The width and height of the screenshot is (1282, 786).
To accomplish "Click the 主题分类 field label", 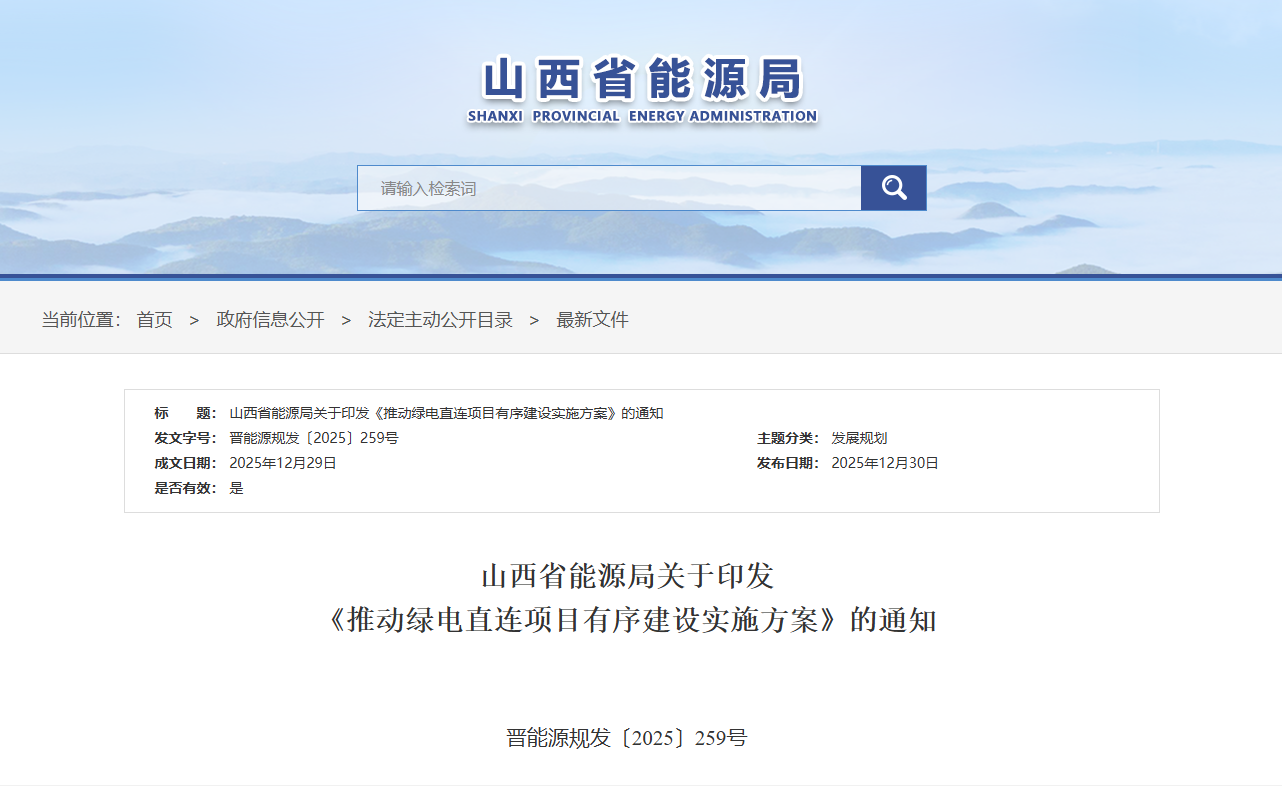I will coord(787,438).
